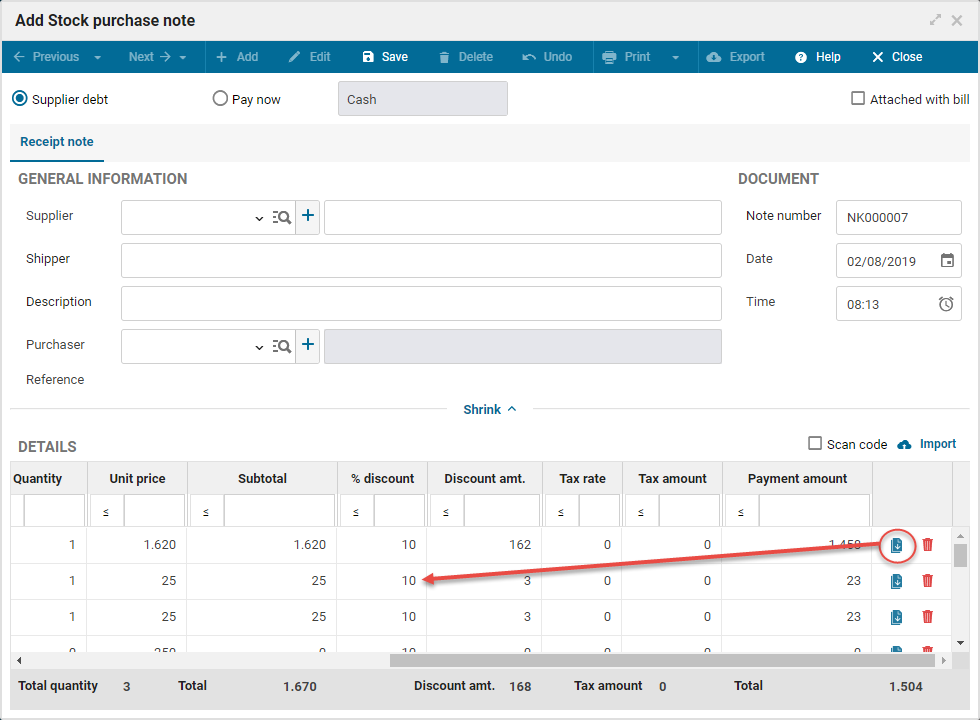Screen dimensions: 980x720
Task: Switch to the Receipt note tab
Action: point(57,142)
